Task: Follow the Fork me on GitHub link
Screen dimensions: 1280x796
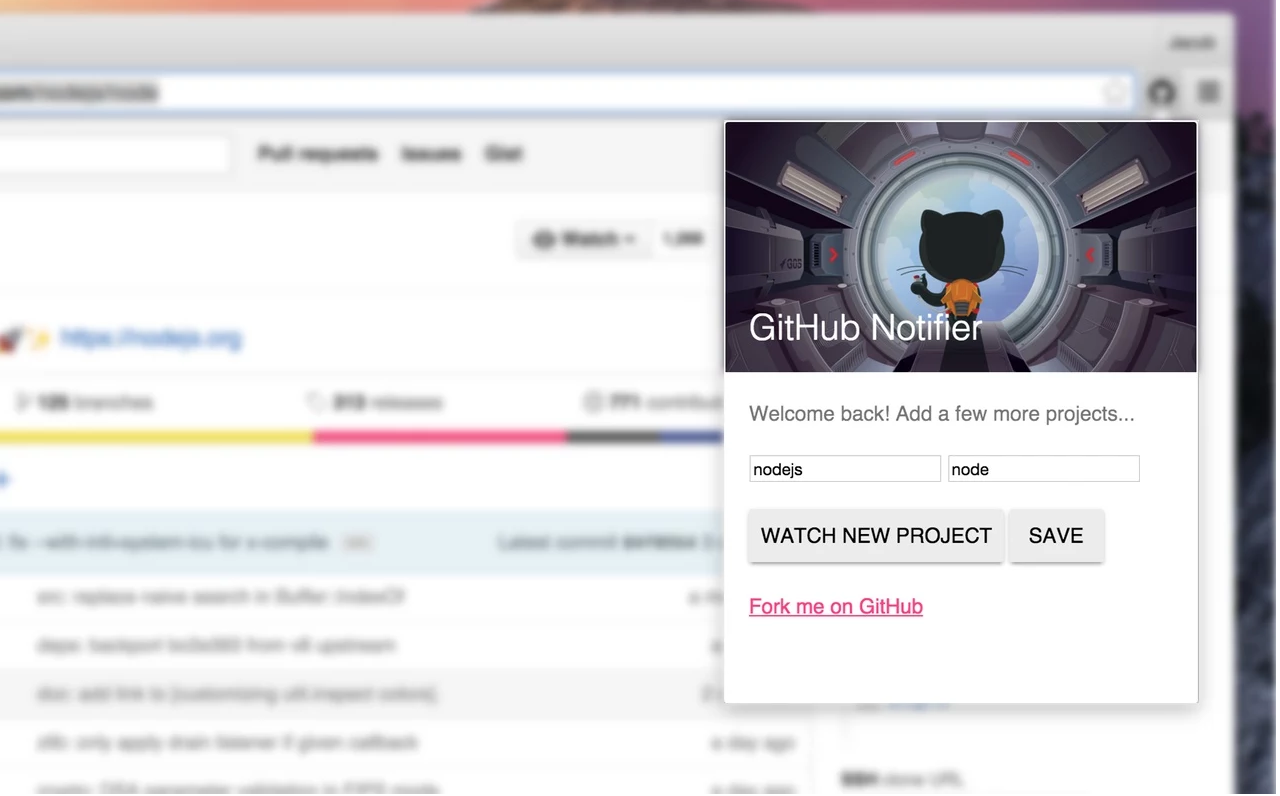Action: (836, 606)
